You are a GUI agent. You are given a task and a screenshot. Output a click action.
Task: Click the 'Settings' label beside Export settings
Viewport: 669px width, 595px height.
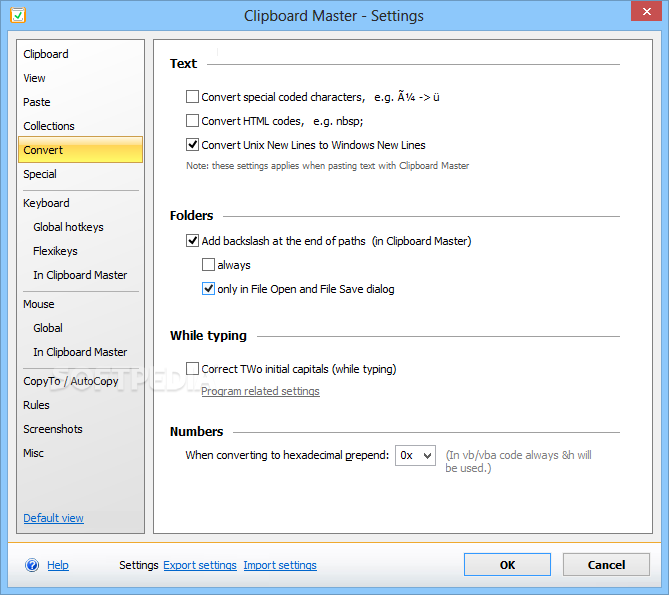coord(139,565)
